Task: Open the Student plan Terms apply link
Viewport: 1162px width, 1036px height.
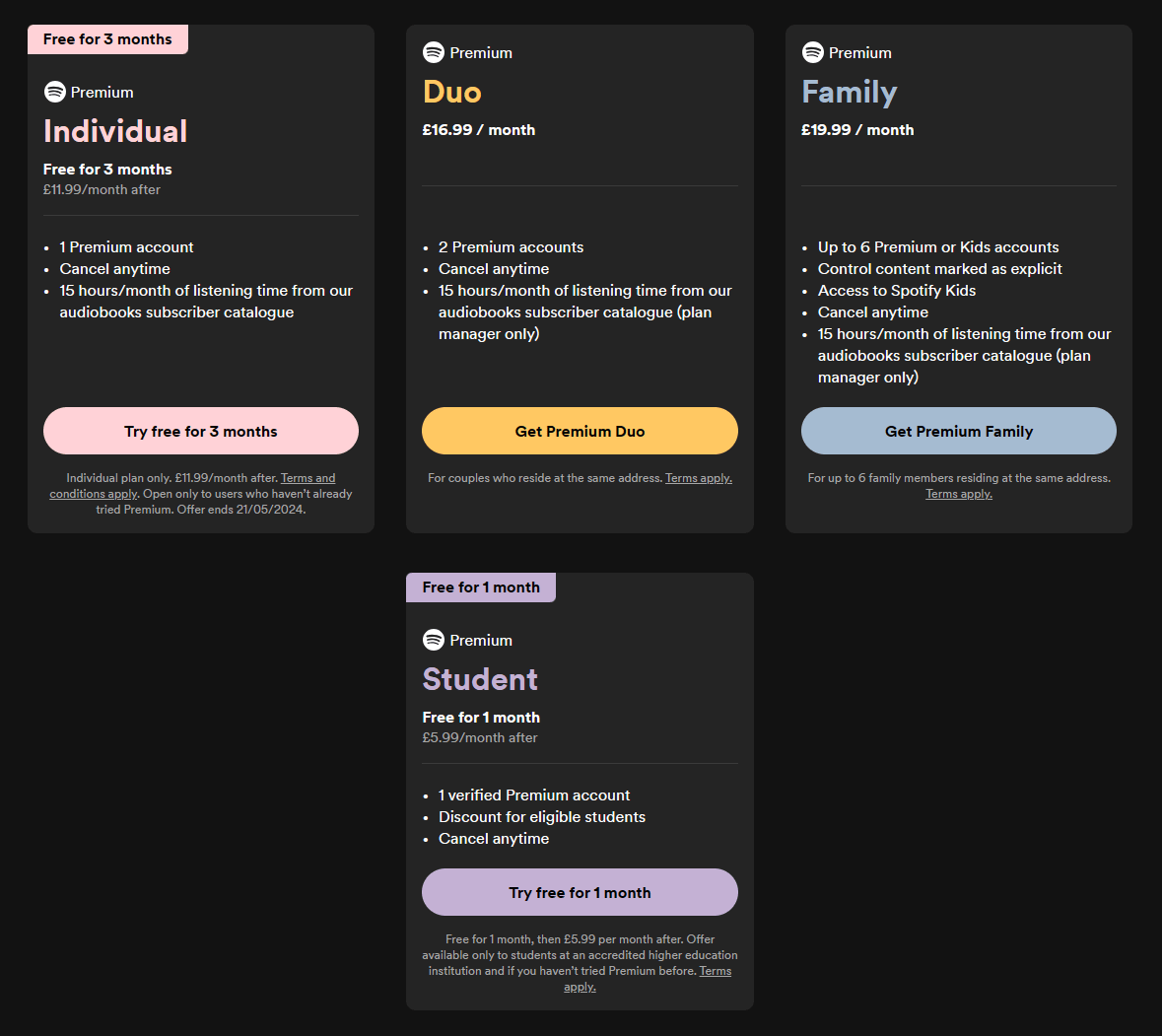Action: click(715, 971)
